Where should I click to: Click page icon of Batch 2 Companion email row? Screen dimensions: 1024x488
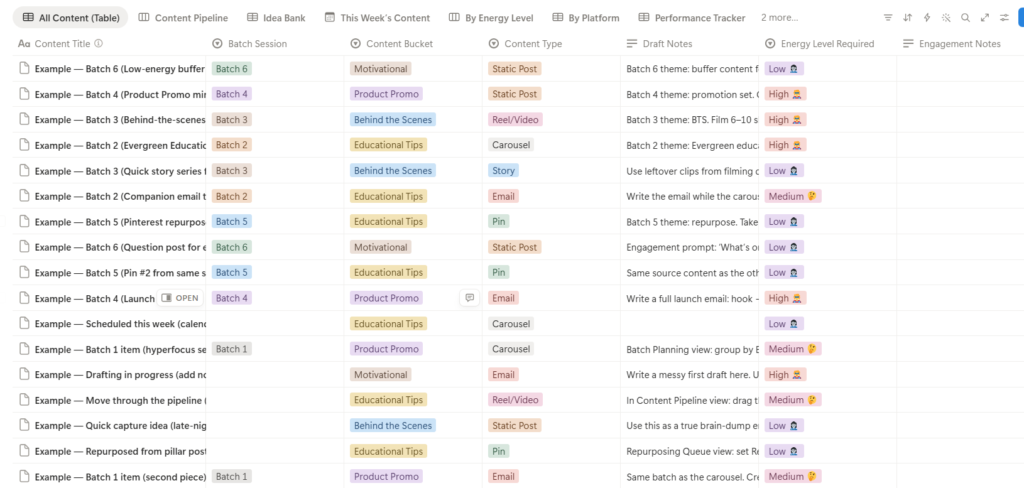(x=24, y=196)
